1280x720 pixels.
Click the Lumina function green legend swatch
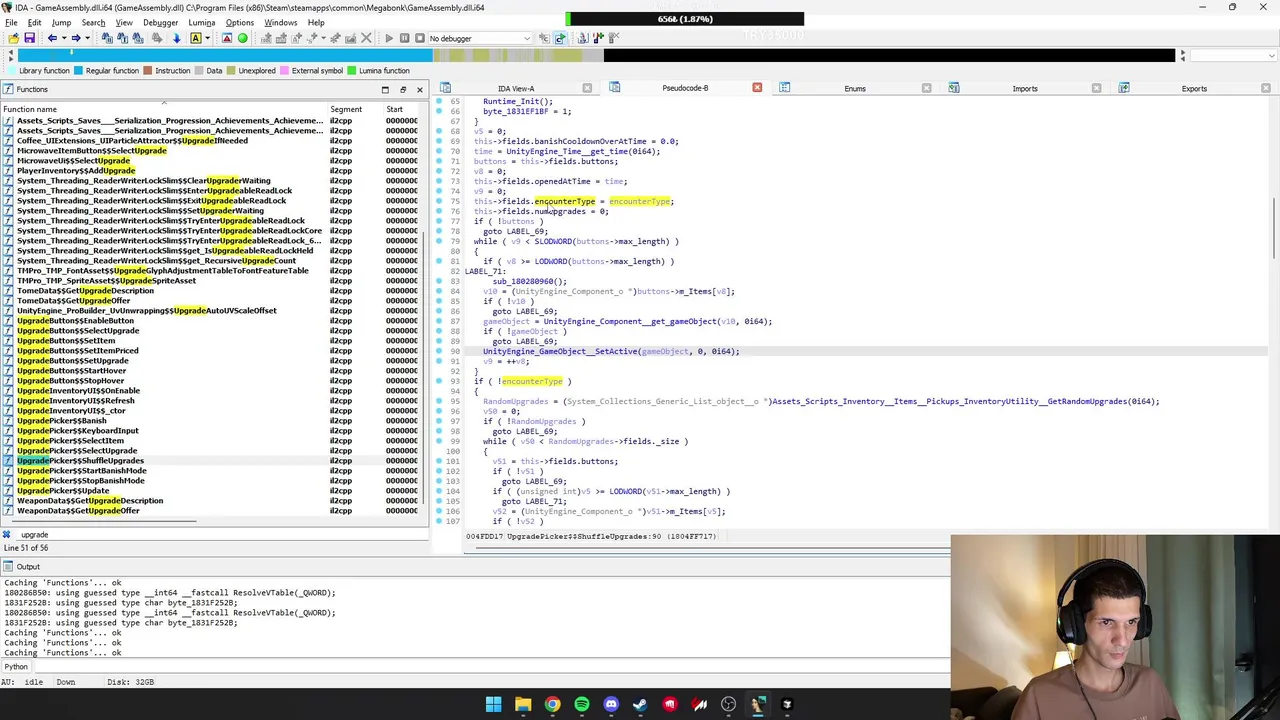[351, 71]
